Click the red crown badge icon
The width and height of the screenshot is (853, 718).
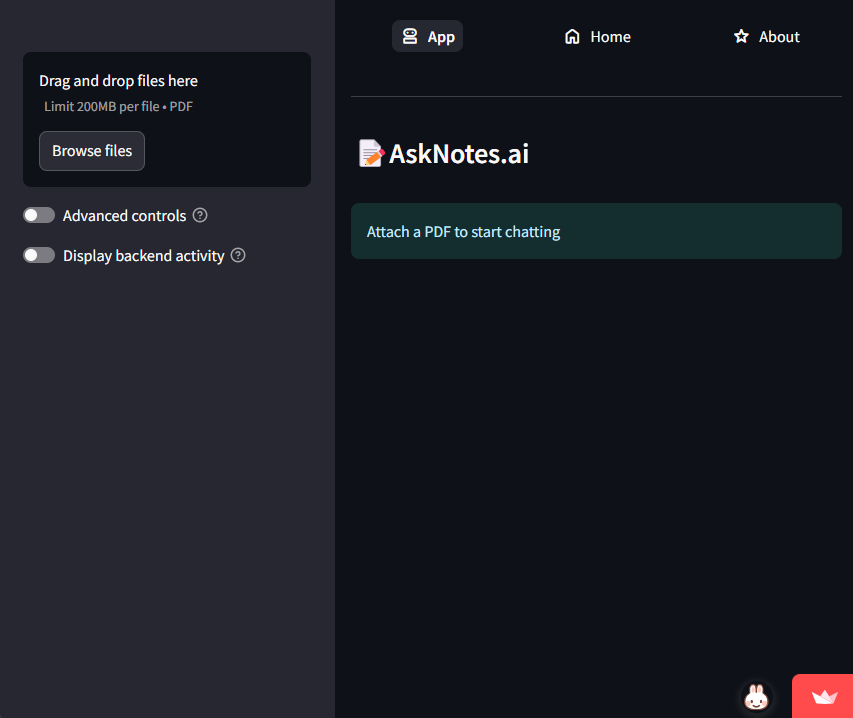[824, 697]
